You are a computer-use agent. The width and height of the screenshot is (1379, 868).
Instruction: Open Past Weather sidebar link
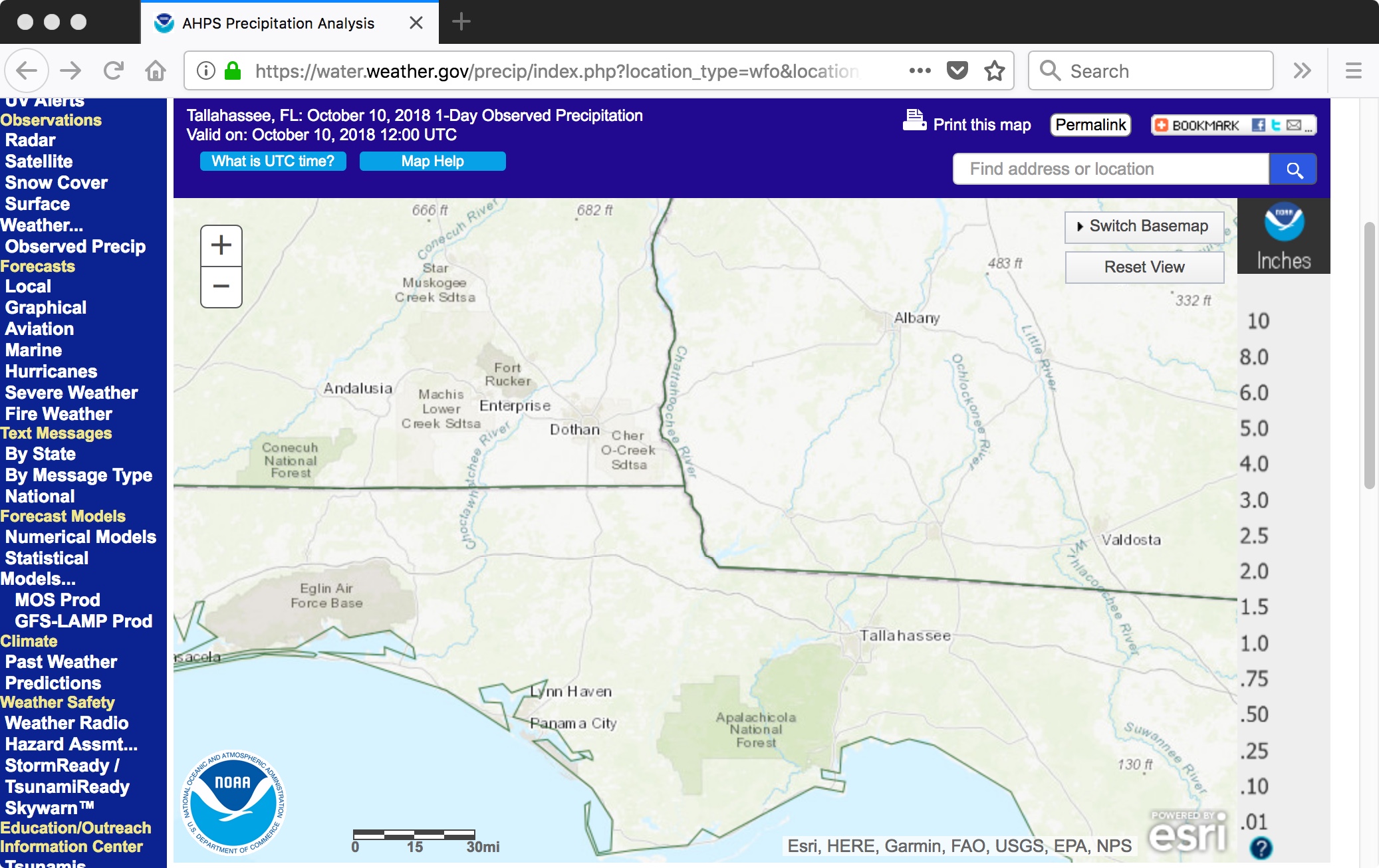61,662
